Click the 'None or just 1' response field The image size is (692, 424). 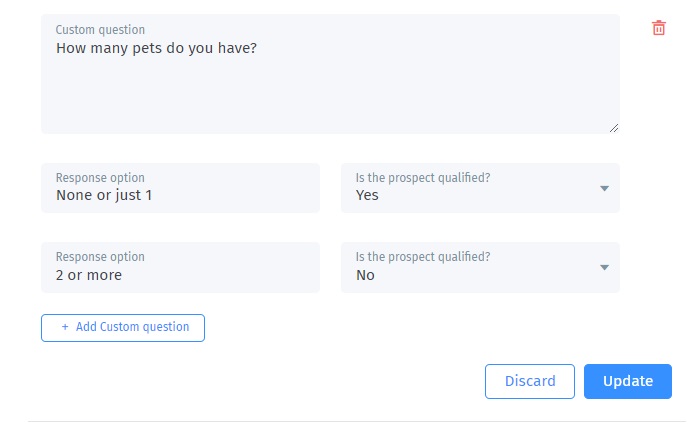[x=180, y=195]
